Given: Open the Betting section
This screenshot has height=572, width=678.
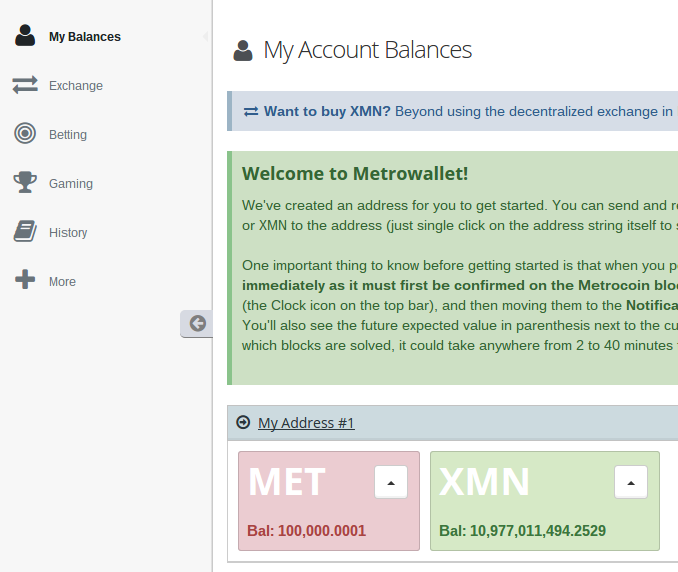Looking at the screenshot, I should pyautogui.click(x=68, y=134).
